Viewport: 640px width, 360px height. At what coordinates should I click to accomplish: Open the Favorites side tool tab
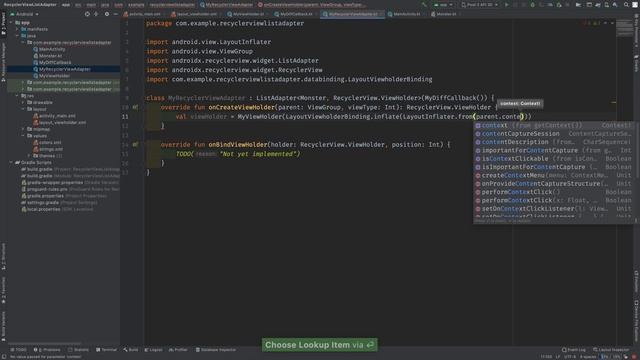(x=3, y=290)
